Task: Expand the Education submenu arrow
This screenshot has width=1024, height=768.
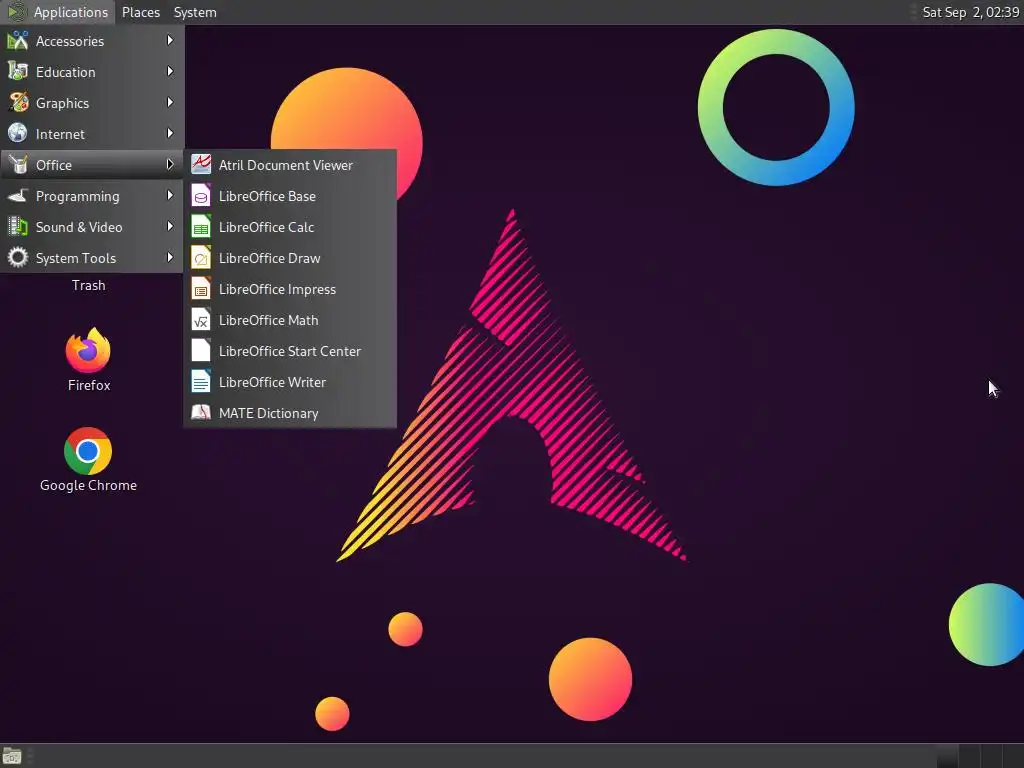Action: [170, 71]
